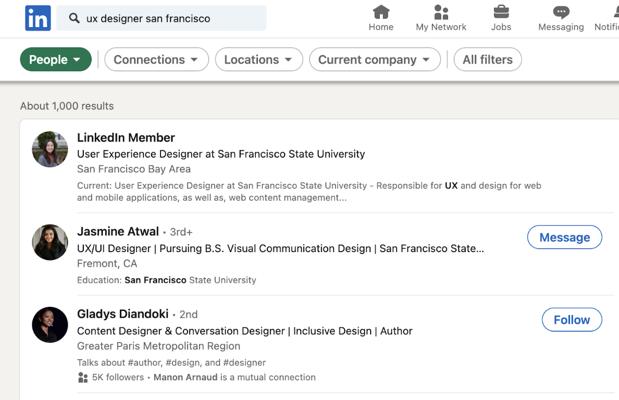This screenshot has width=619, height=400.
Task: Click 'Education: San Francisco State University' text
Action: click(x=167, y=280)
